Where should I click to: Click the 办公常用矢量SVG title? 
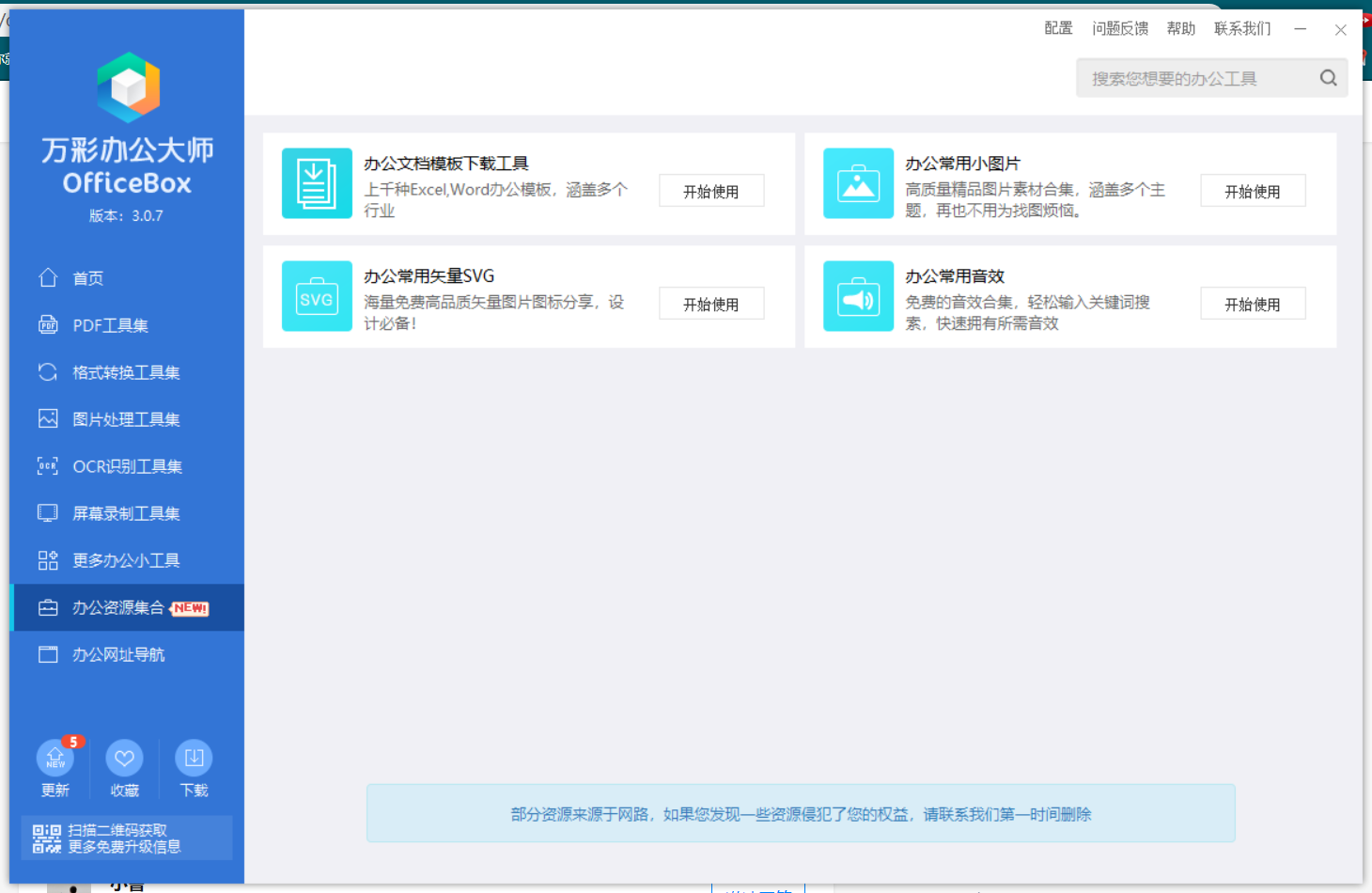429,276
